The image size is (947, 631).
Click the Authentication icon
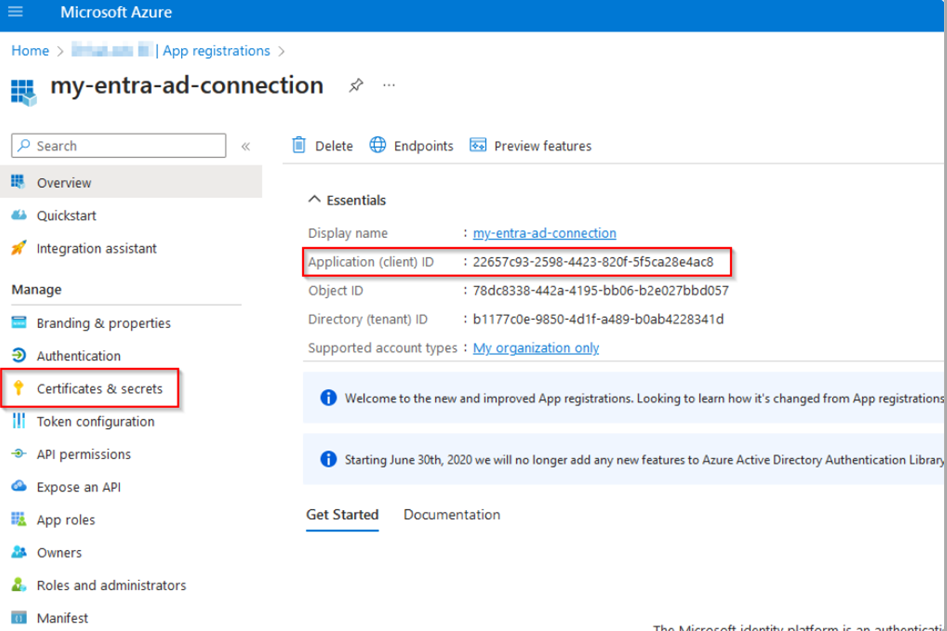[19, 355]
